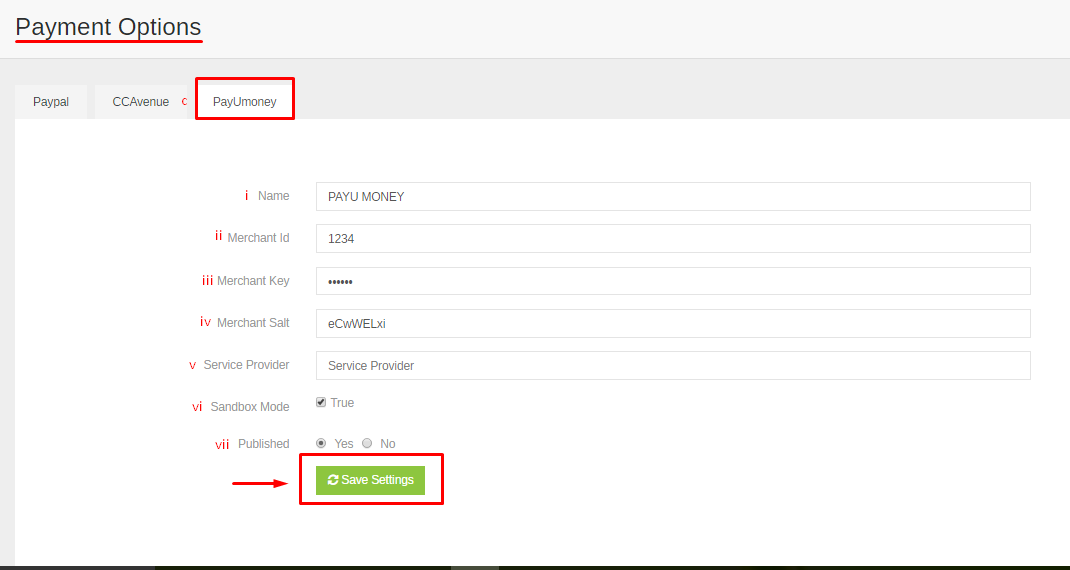Choose Yes for Published
The width and height of the screenshot is (1070, 570).
click(321, 443)
